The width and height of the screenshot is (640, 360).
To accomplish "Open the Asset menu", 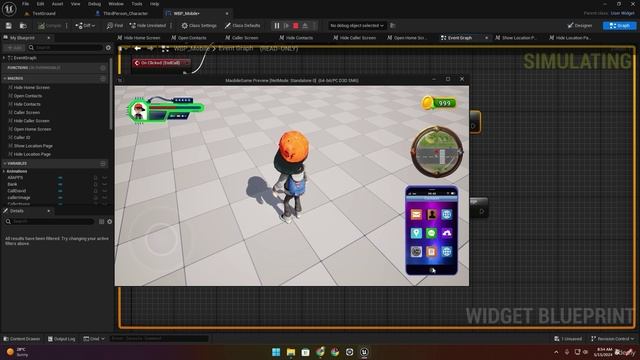I will click(x=58, y=4).
